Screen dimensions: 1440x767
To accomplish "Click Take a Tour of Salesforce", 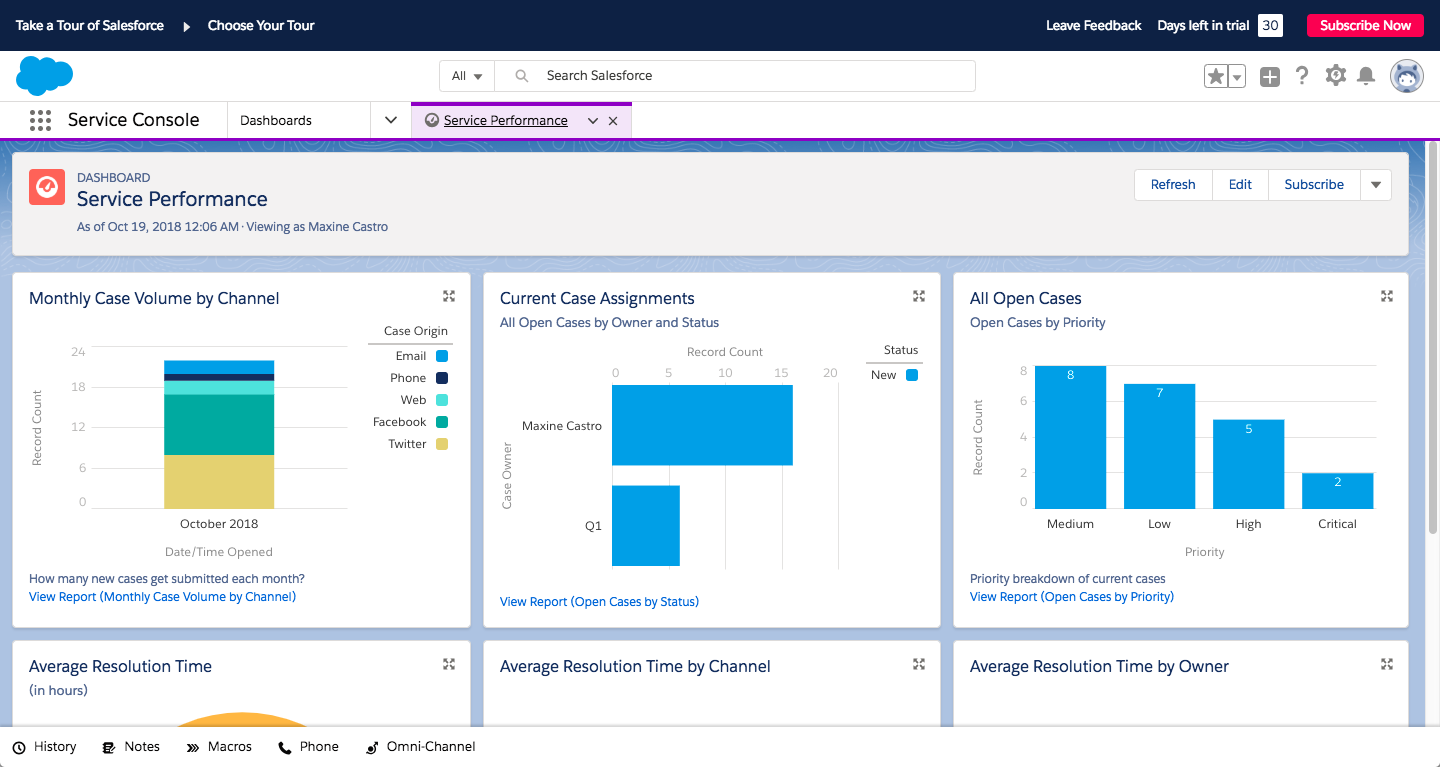I will [x=90, y=26].
